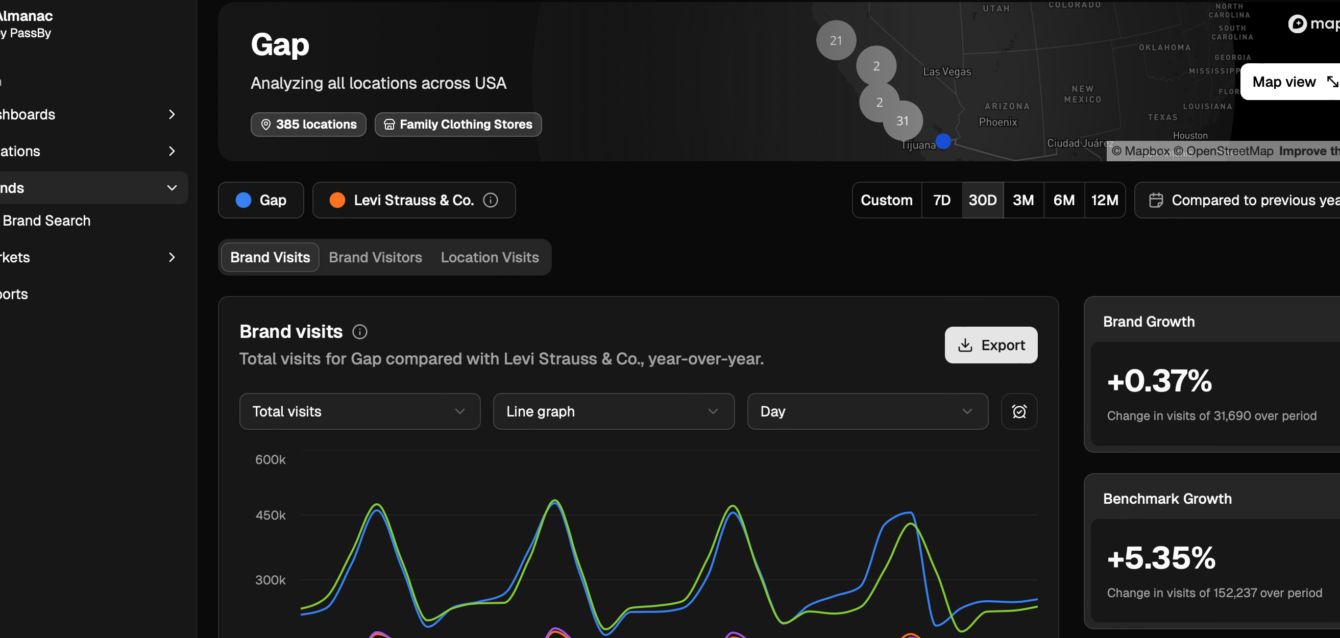Collapse the Brands sidebar section chevron
The width and height of the screenshot is (1340, 638).
tap(172, 188)
